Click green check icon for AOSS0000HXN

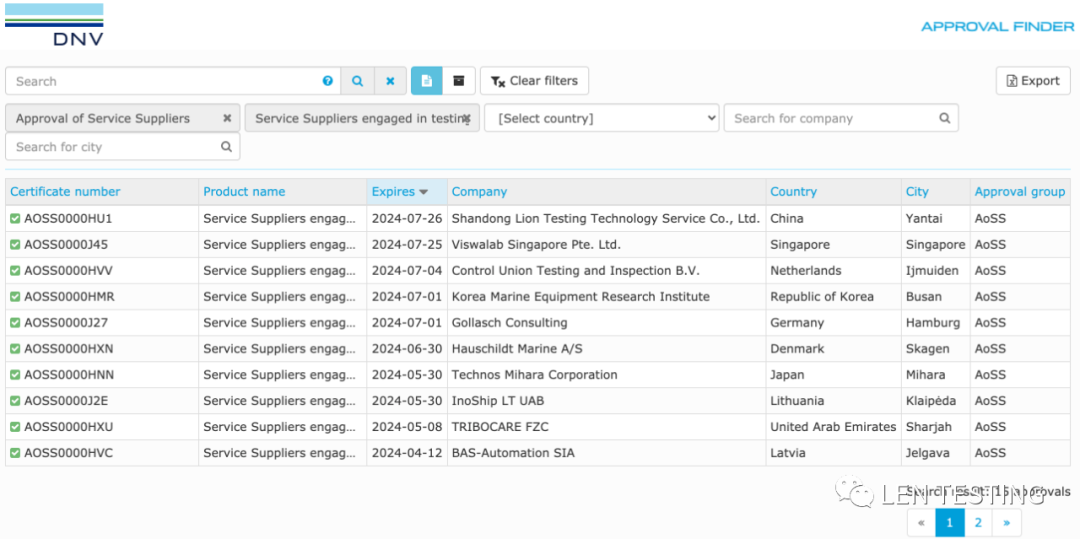point(15,348)
